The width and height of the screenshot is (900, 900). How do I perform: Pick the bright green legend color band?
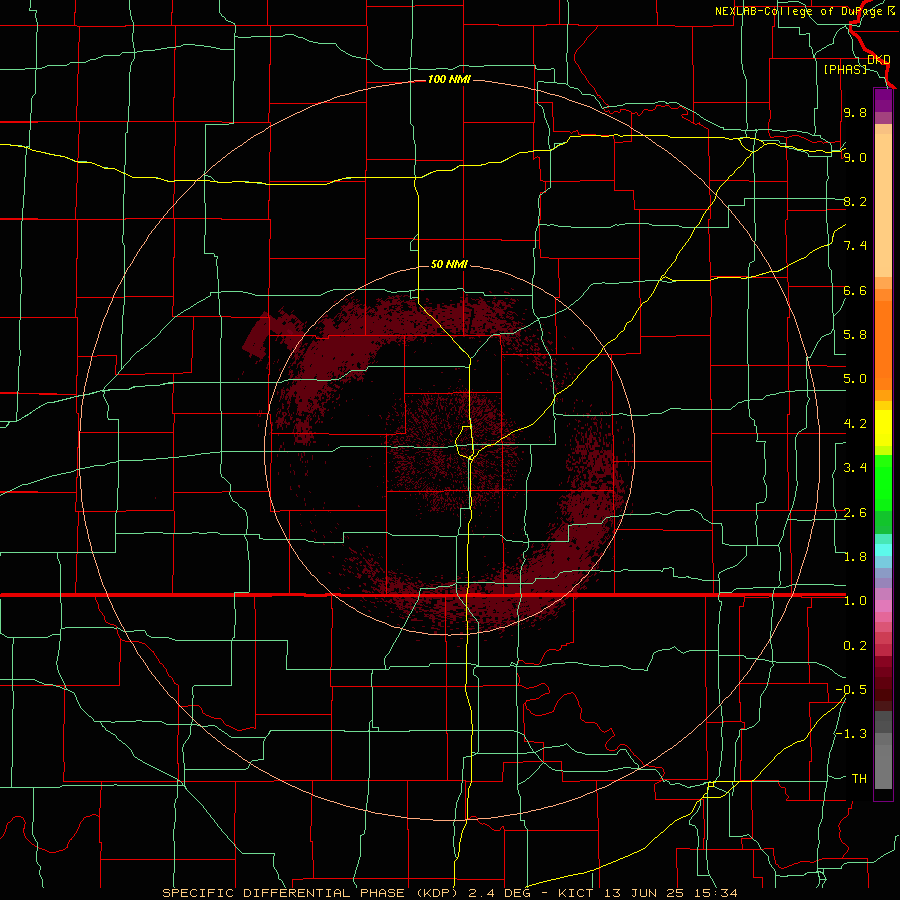tap(883, 483)
